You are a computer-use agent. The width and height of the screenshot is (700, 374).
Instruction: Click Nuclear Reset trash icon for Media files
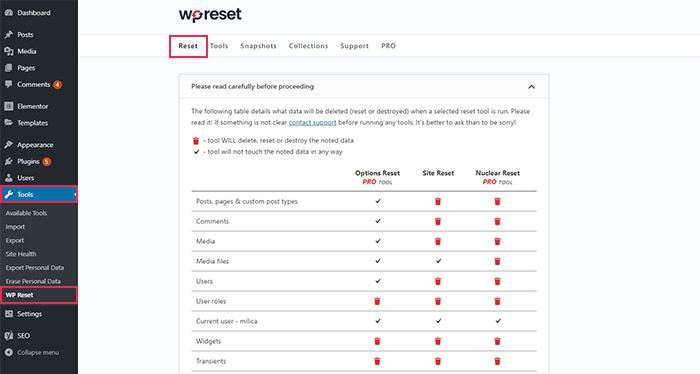tap(497, 261)
